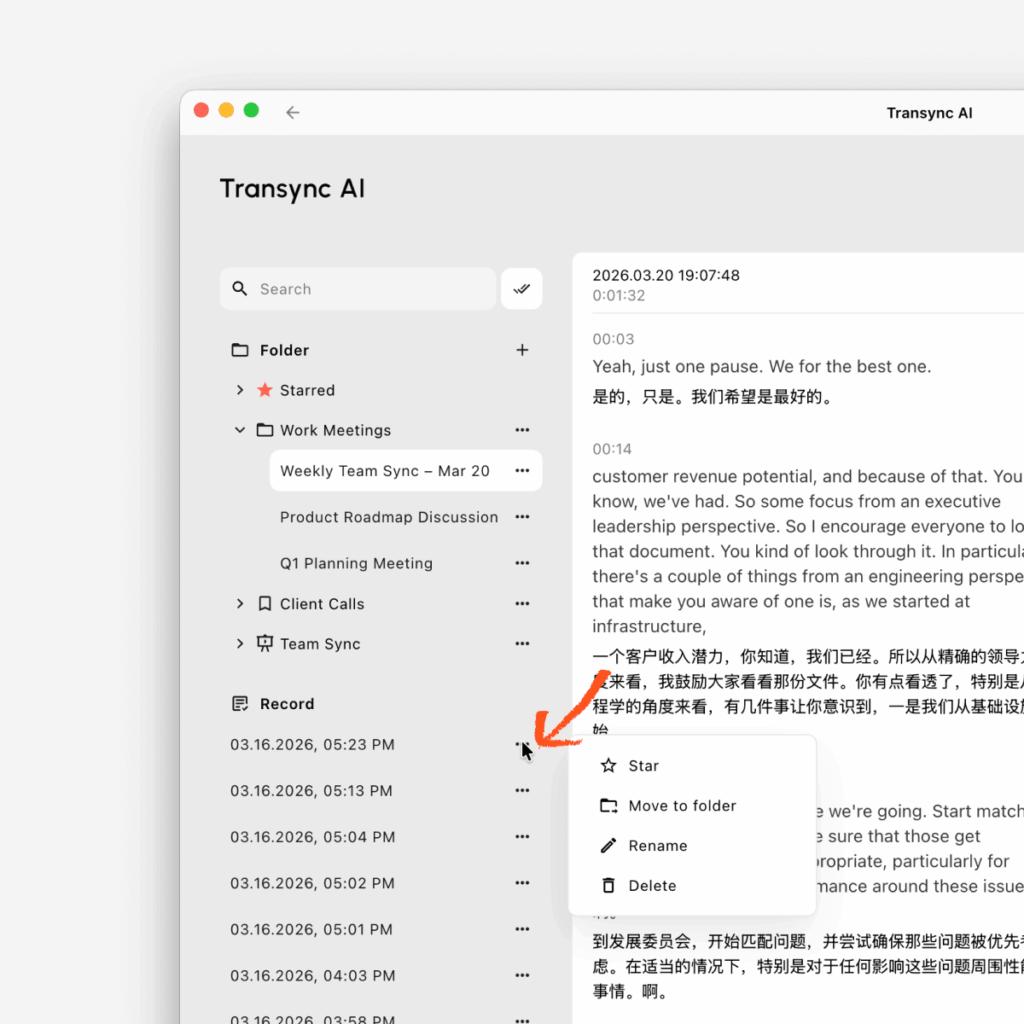Choose Move to folder in the context menu
The height and width of the screenshot is (1024, 1024).
click(x=682, y=805)
